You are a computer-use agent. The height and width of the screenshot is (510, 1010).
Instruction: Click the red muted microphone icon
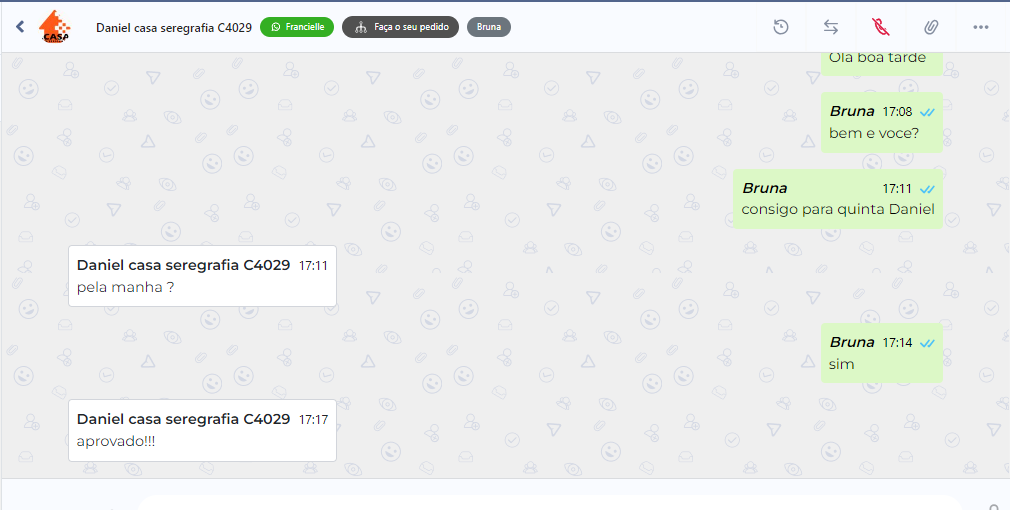tap(881, 27)
